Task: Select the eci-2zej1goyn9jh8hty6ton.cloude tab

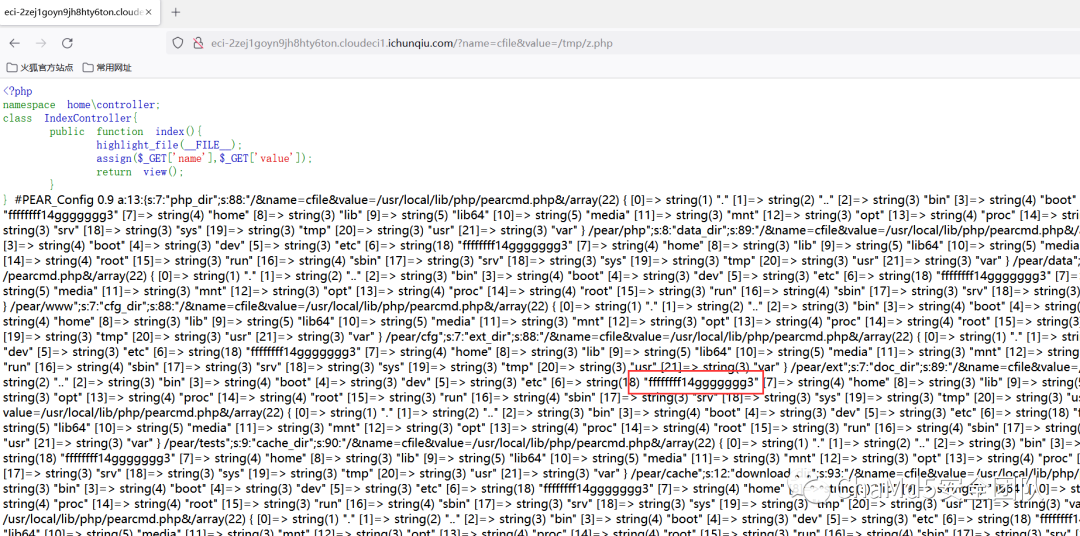Action: [x=79, y=12]
